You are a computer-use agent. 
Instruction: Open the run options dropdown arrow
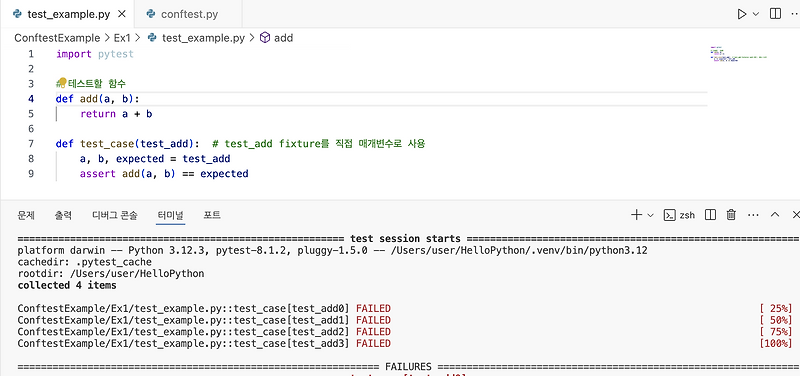[x=756, y=14]
